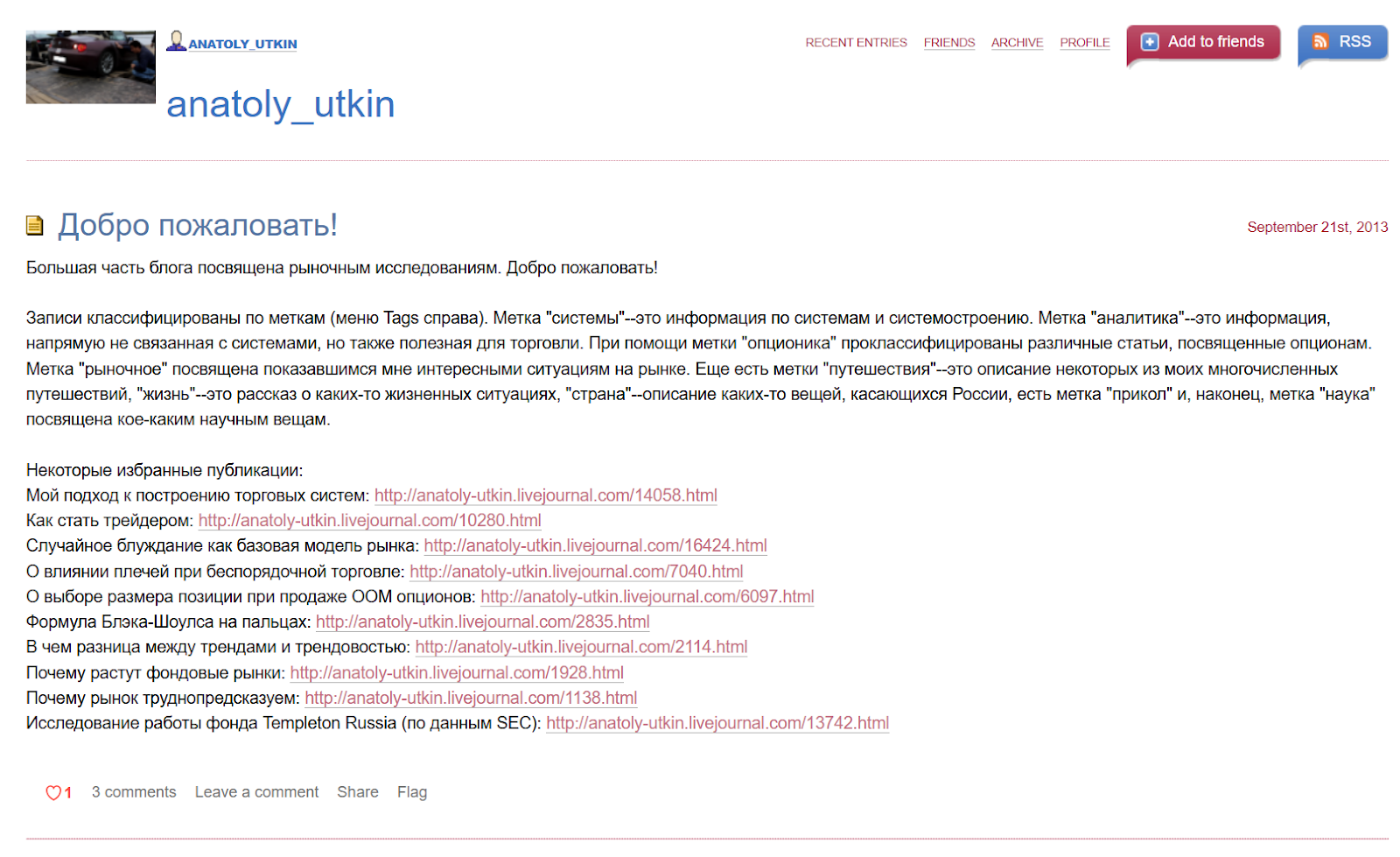This screenshot has height=857, width=1400.
Task: Go to the Friends page
Action: click(948, 43)
